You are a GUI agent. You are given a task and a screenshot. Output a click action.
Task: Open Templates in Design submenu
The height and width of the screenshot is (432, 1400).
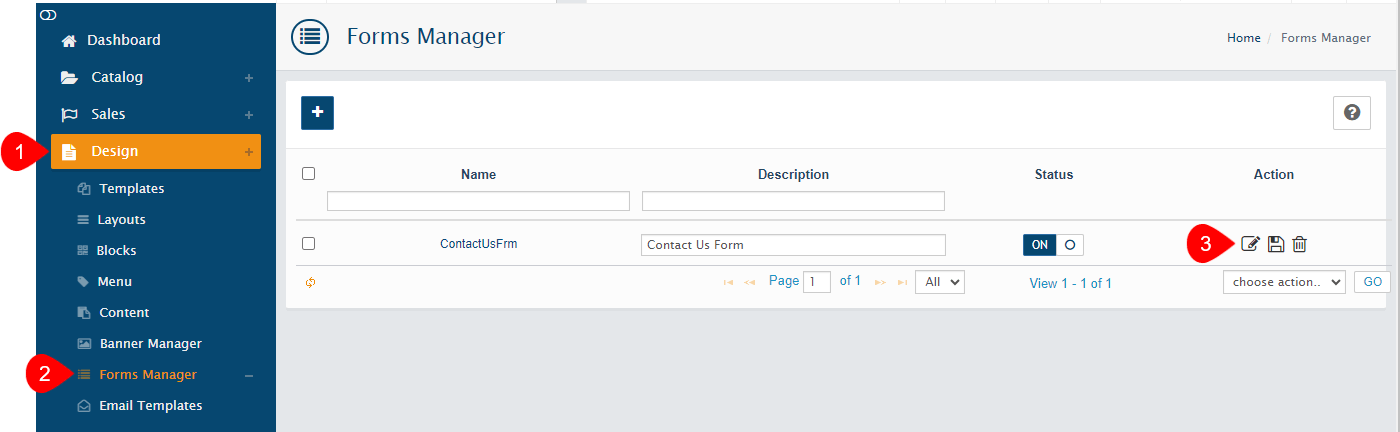coord(131,188)
